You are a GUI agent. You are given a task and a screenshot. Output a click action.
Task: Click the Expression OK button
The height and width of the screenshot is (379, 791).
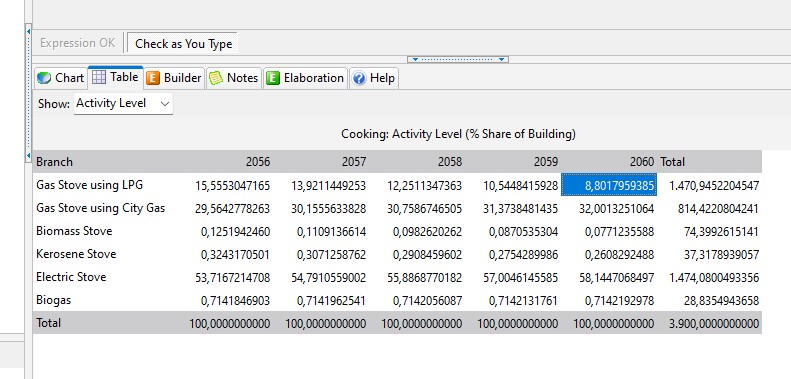pos(77,43)
